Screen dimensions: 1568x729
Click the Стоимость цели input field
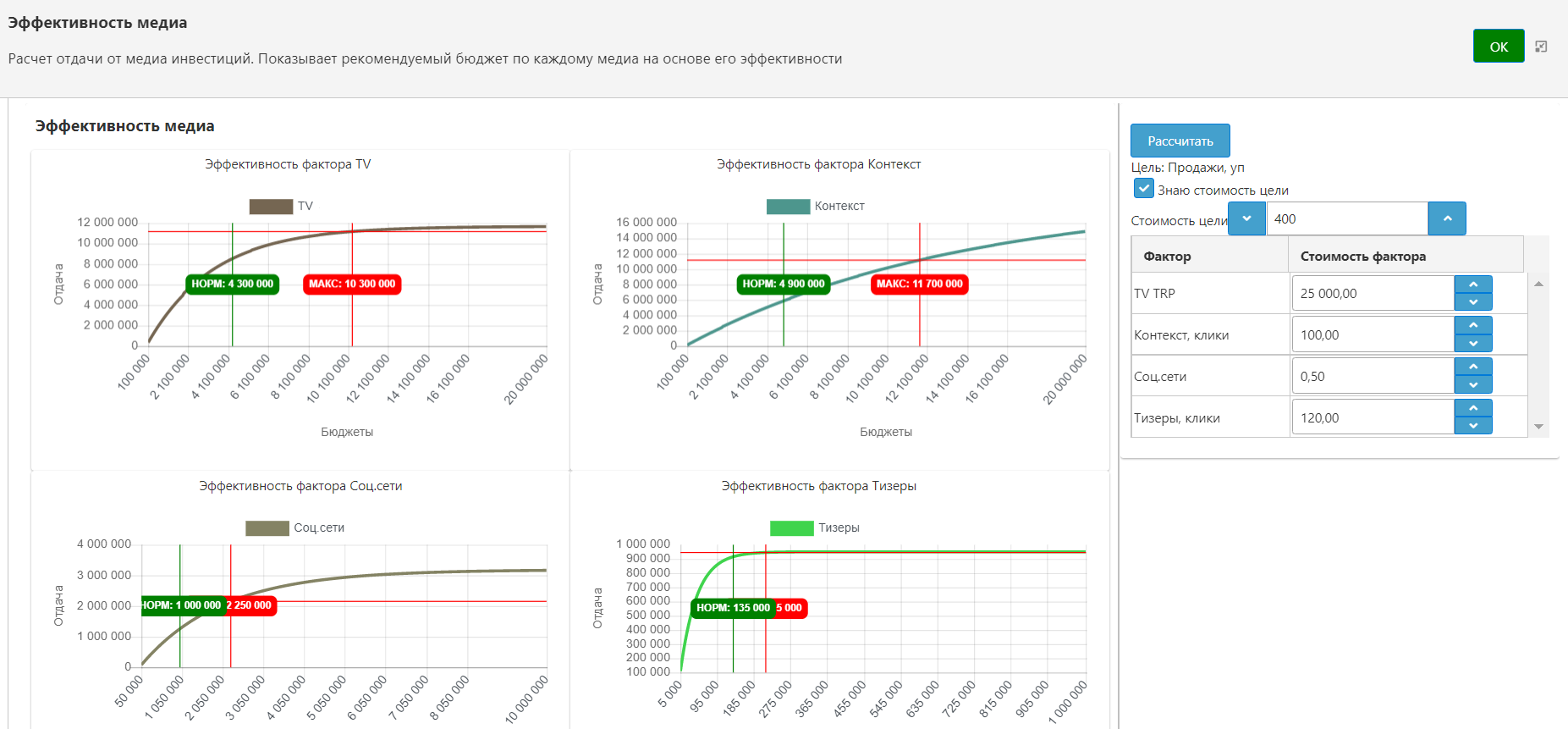pos(1347,218)
